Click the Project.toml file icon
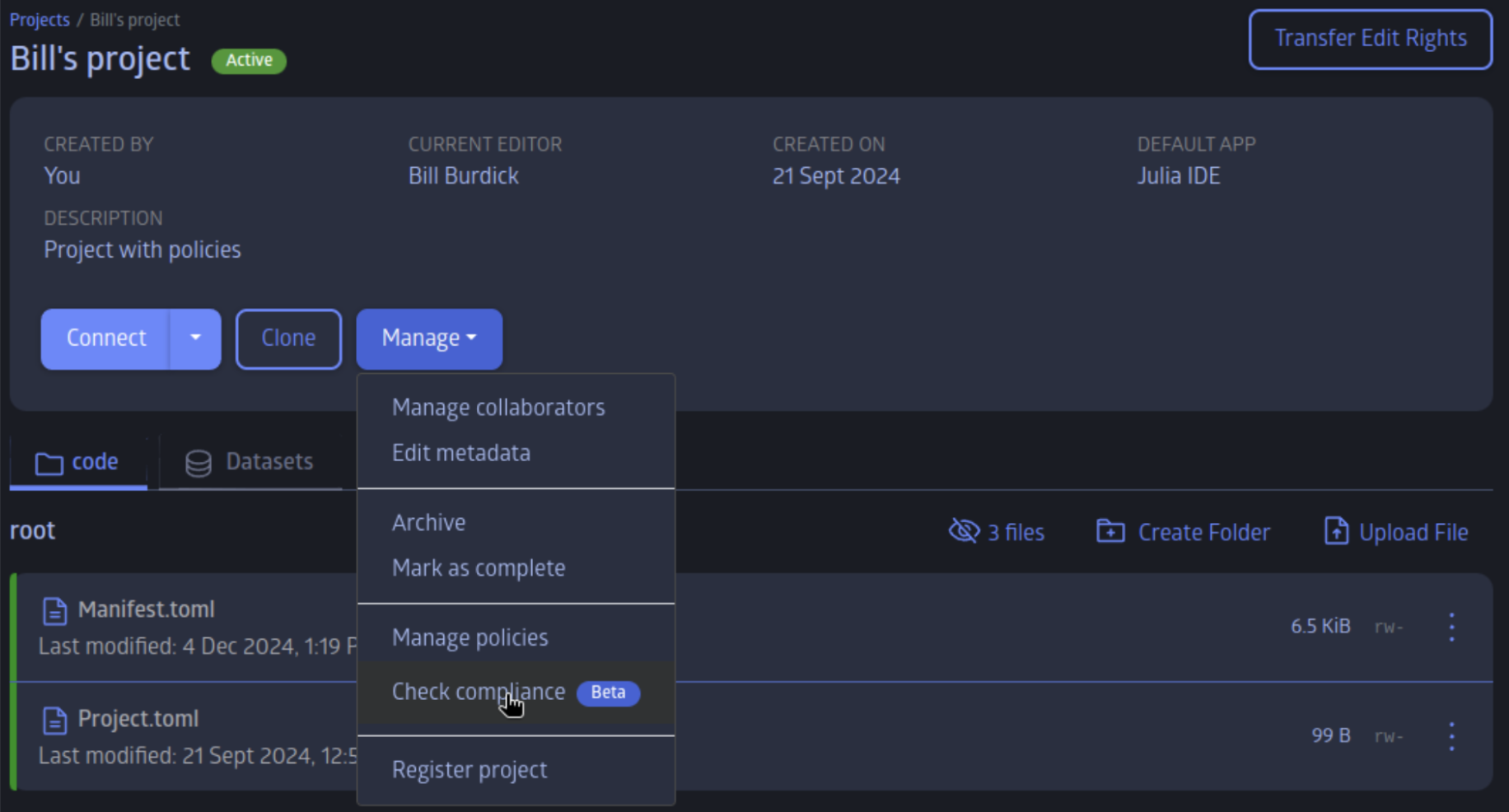 [55, 721]
